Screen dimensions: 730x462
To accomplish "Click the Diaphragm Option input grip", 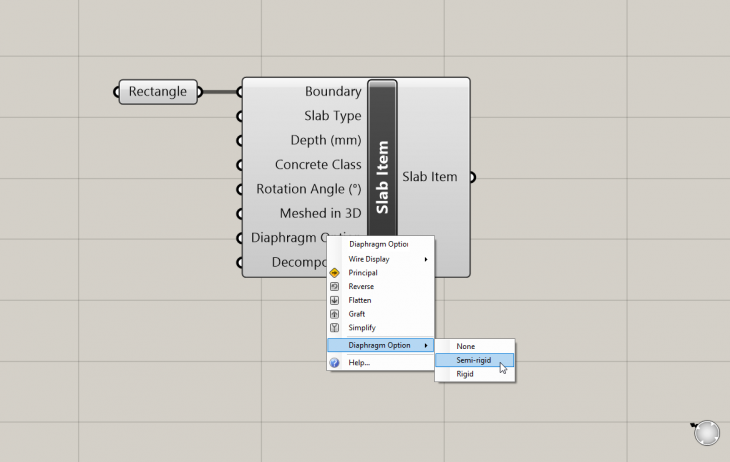I will [x=240, y=238].
